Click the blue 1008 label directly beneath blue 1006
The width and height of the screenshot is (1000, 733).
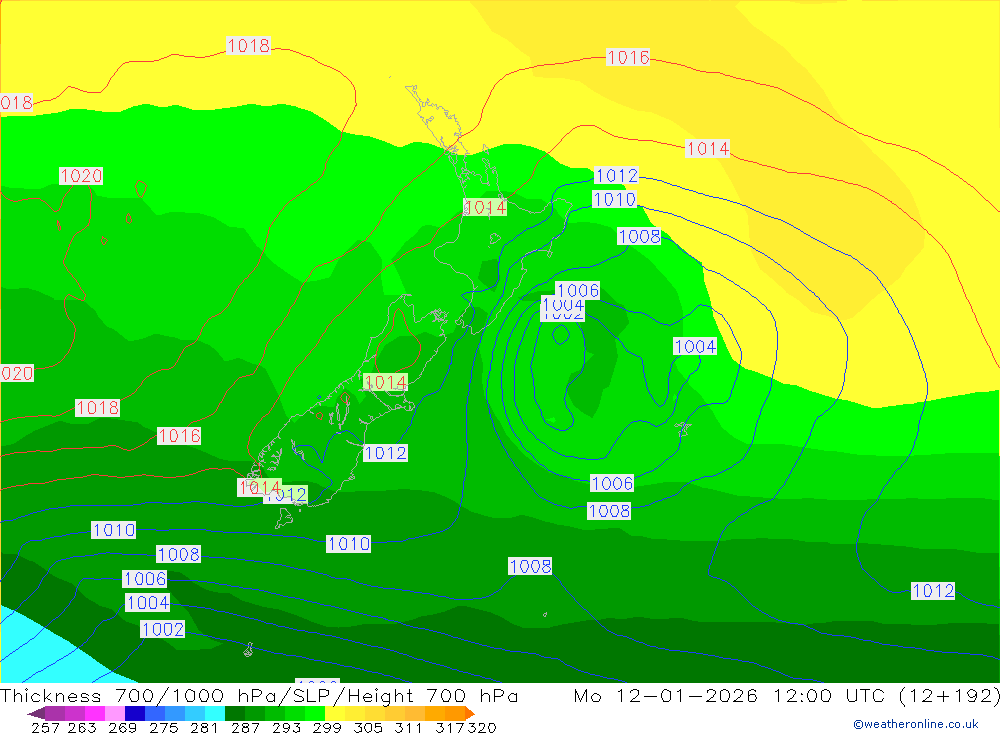[609, 510]
